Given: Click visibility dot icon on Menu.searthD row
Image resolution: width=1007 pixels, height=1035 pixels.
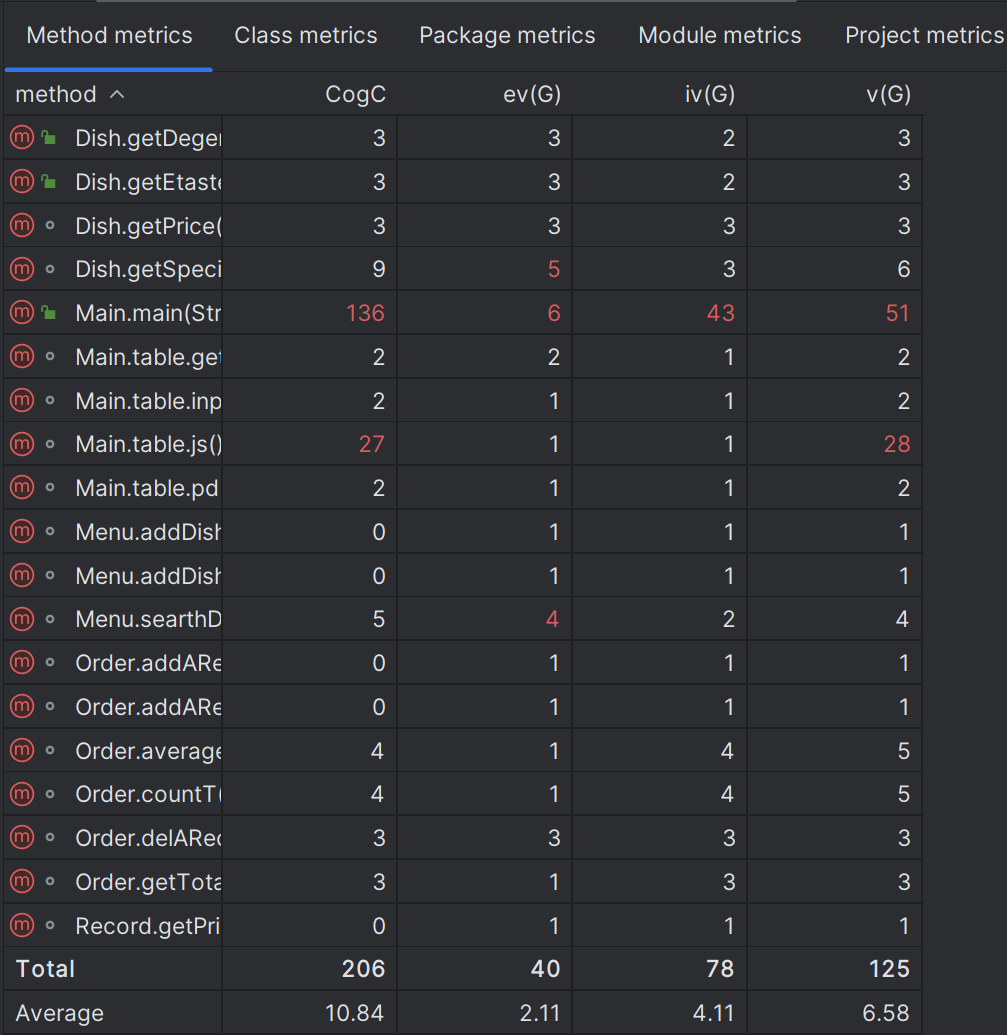Looking at the screenshot, I should pos(50,618).
